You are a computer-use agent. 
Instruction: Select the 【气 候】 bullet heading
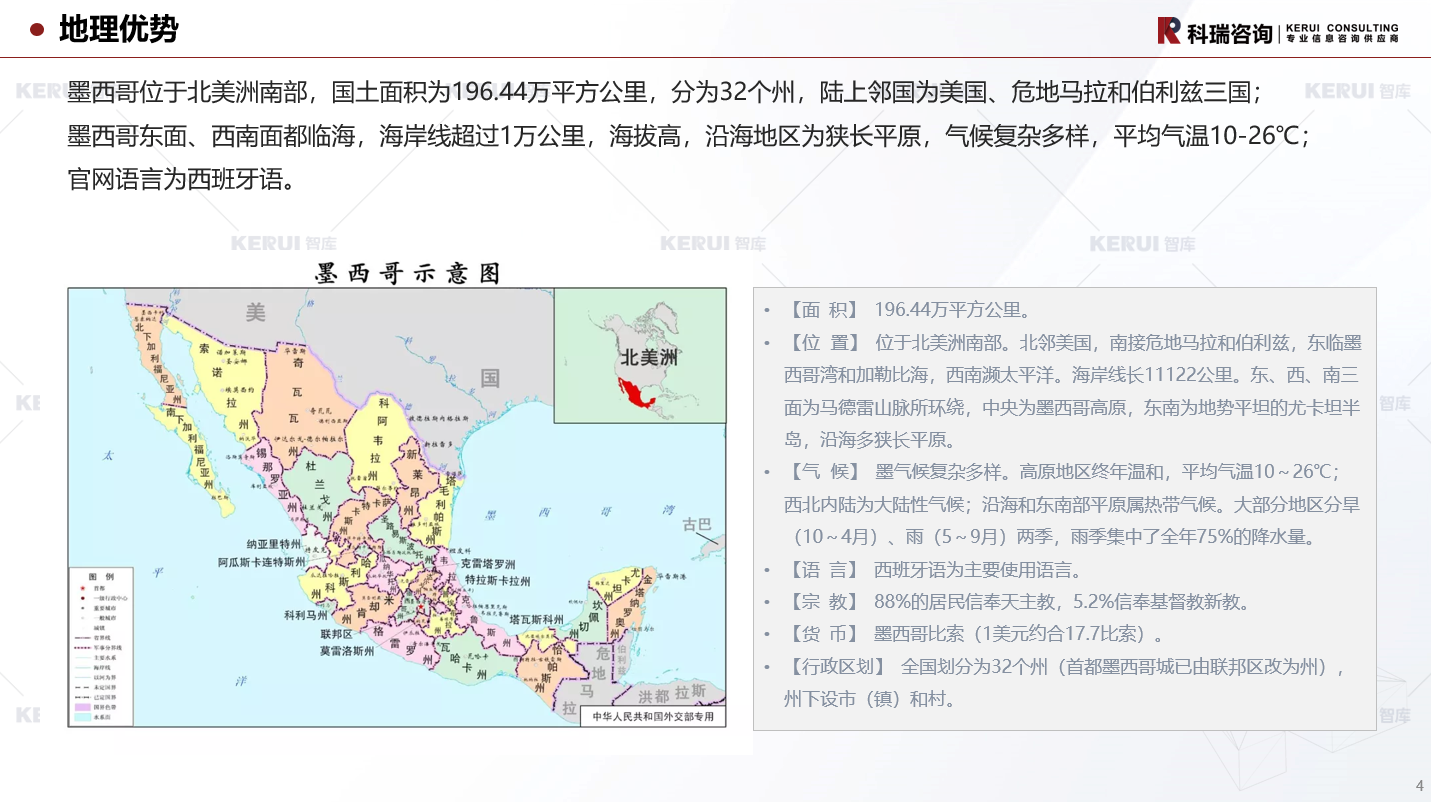coord(824,472)
